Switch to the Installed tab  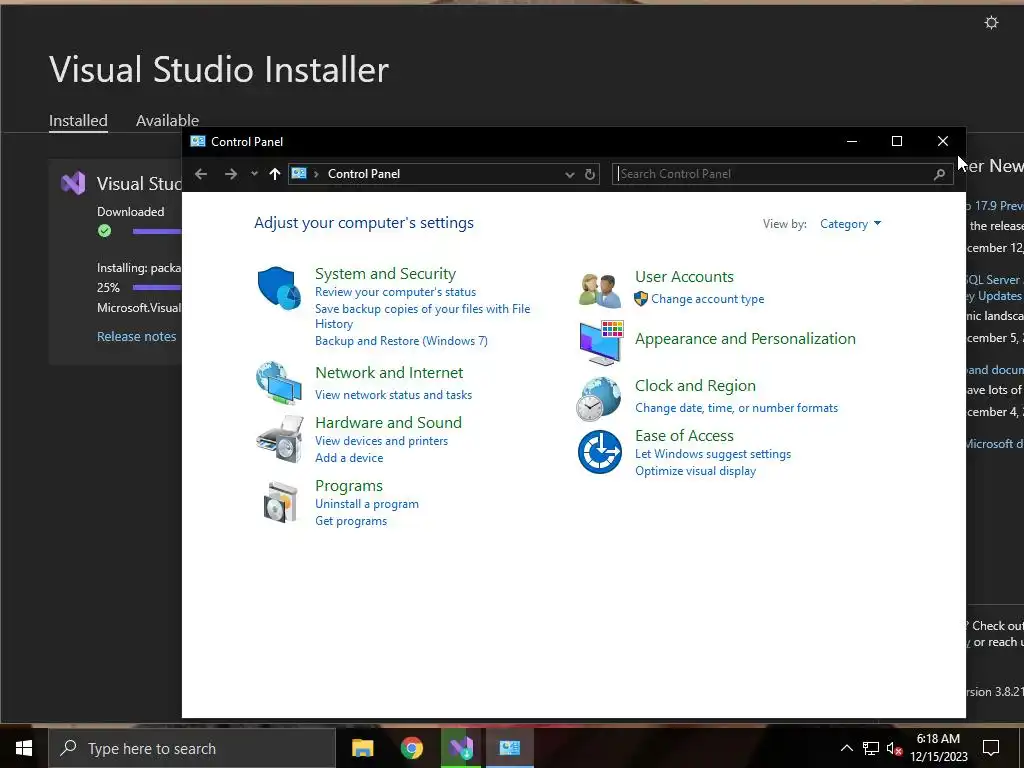[x=78, y=121]
